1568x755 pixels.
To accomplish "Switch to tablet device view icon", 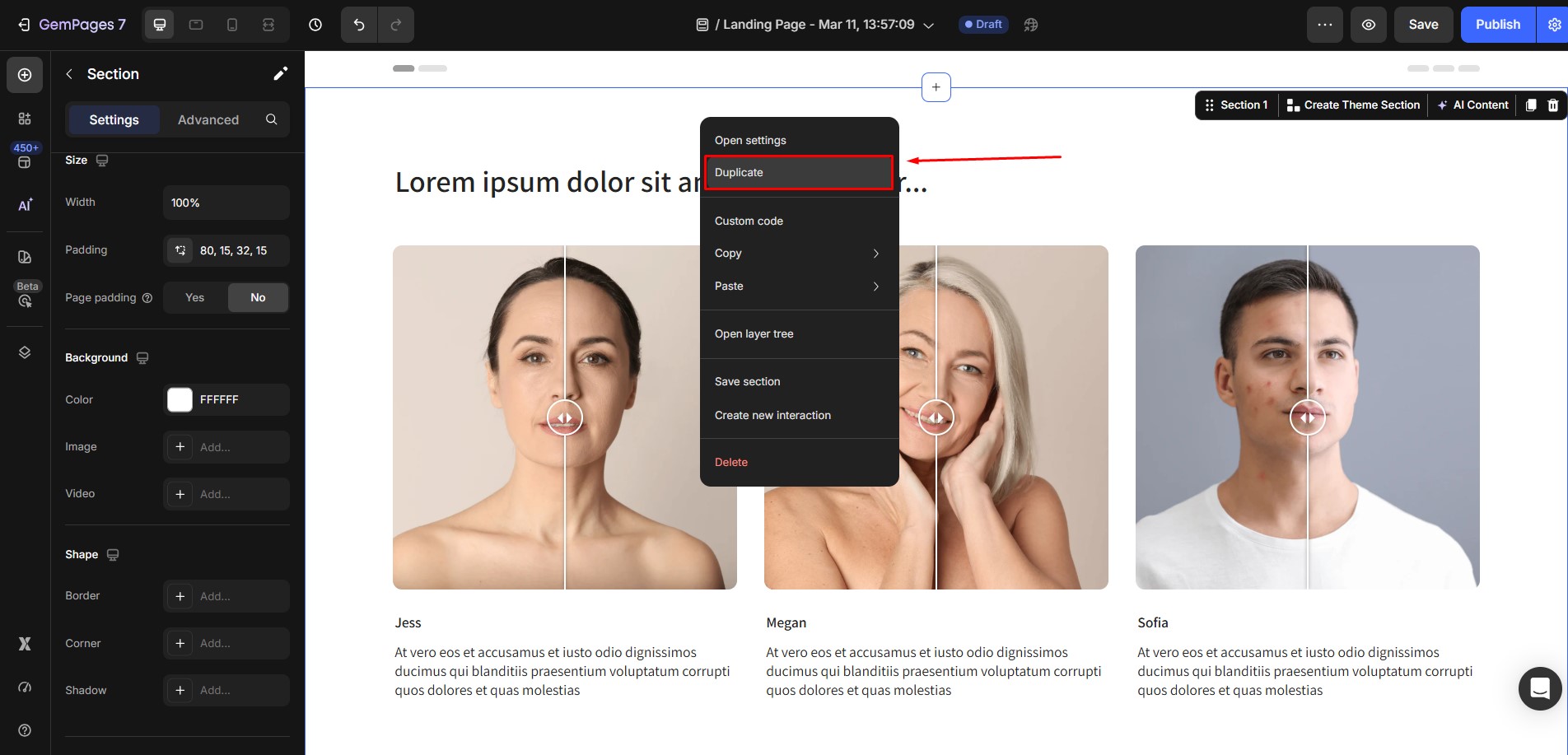I will [x=196, y=25].
